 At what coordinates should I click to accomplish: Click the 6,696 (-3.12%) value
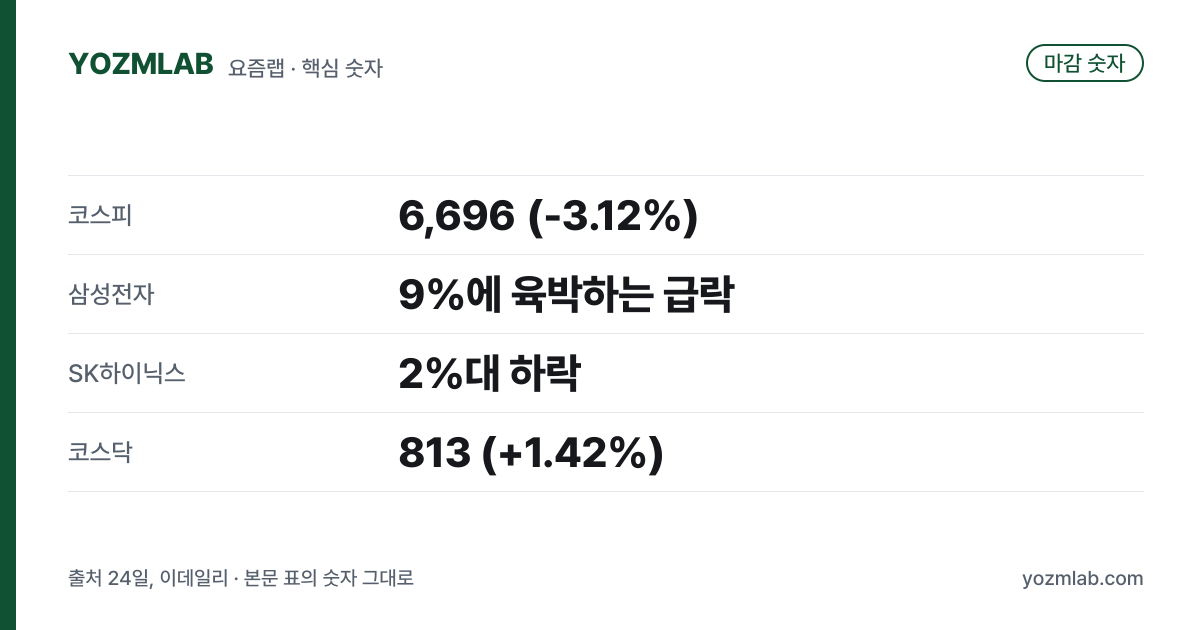548,216
